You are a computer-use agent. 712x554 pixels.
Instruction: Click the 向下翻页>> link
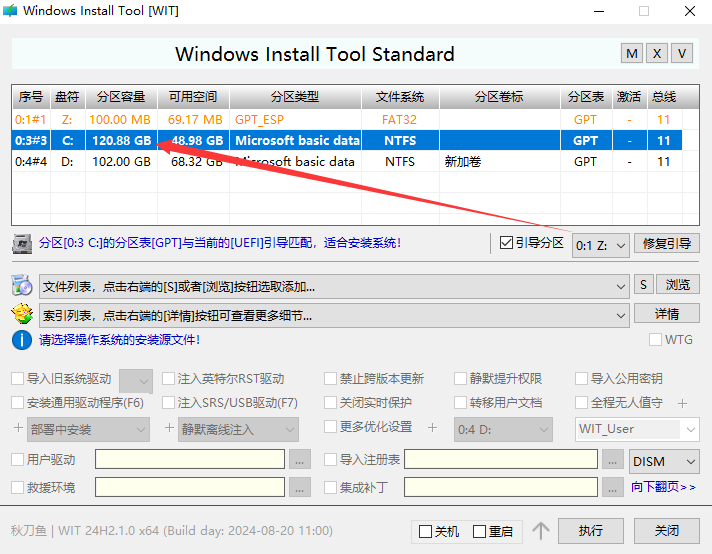(x=663, y=487)
